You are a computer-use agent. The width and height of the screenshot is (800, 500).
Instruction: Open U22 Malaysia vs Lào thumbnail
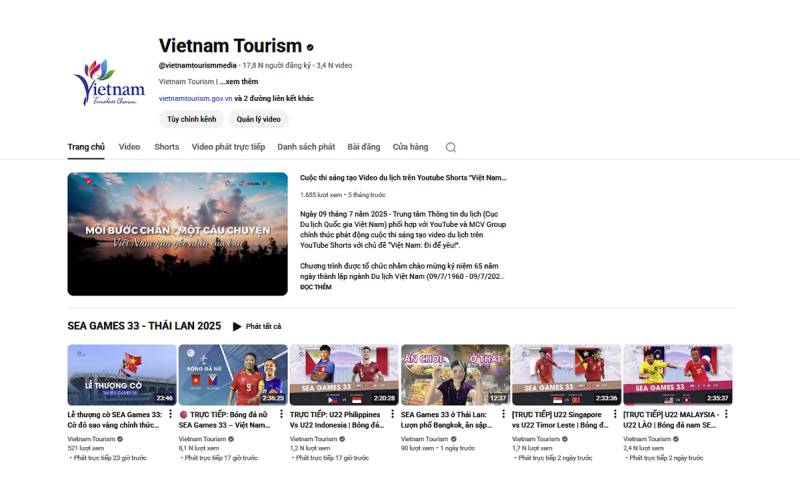pyautogui.click(x=678, y=375)
